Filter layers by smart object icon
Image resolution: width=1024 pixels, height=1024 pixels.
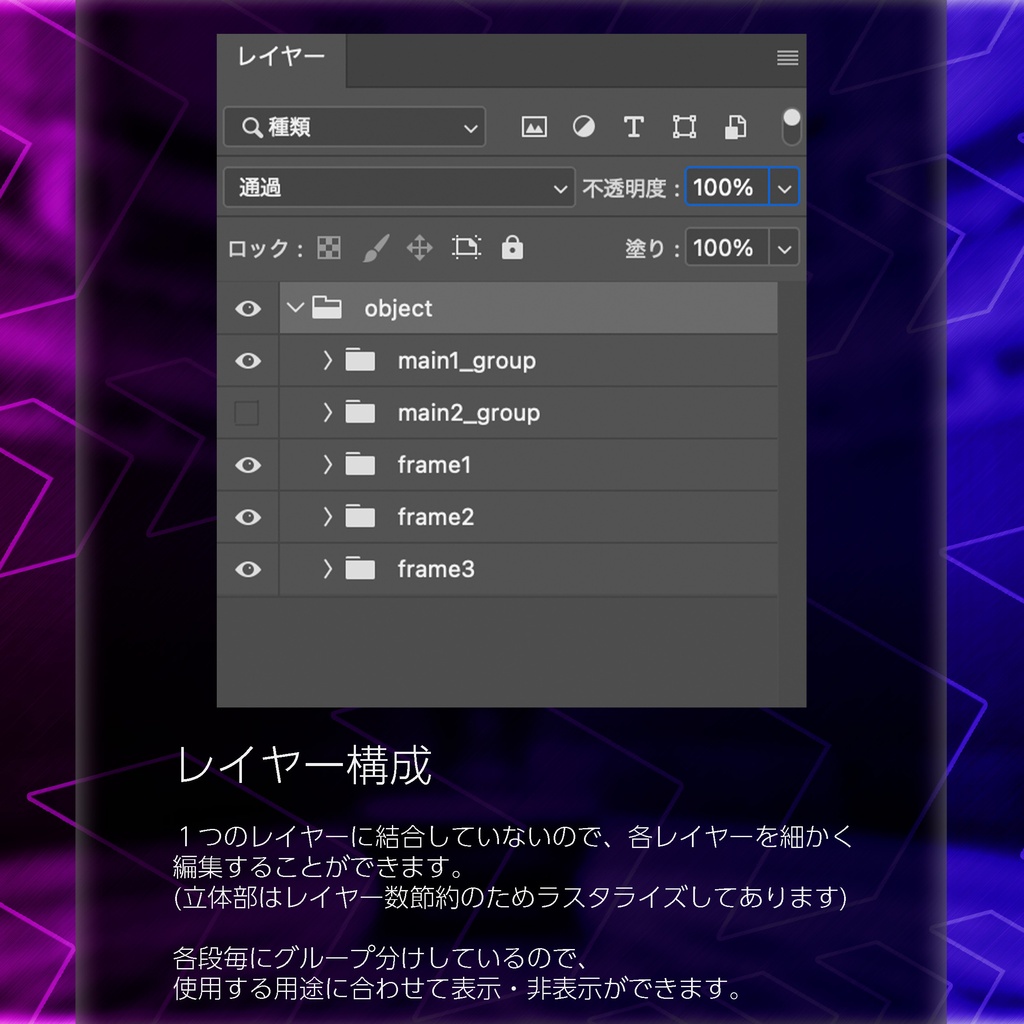coord(735,127)
